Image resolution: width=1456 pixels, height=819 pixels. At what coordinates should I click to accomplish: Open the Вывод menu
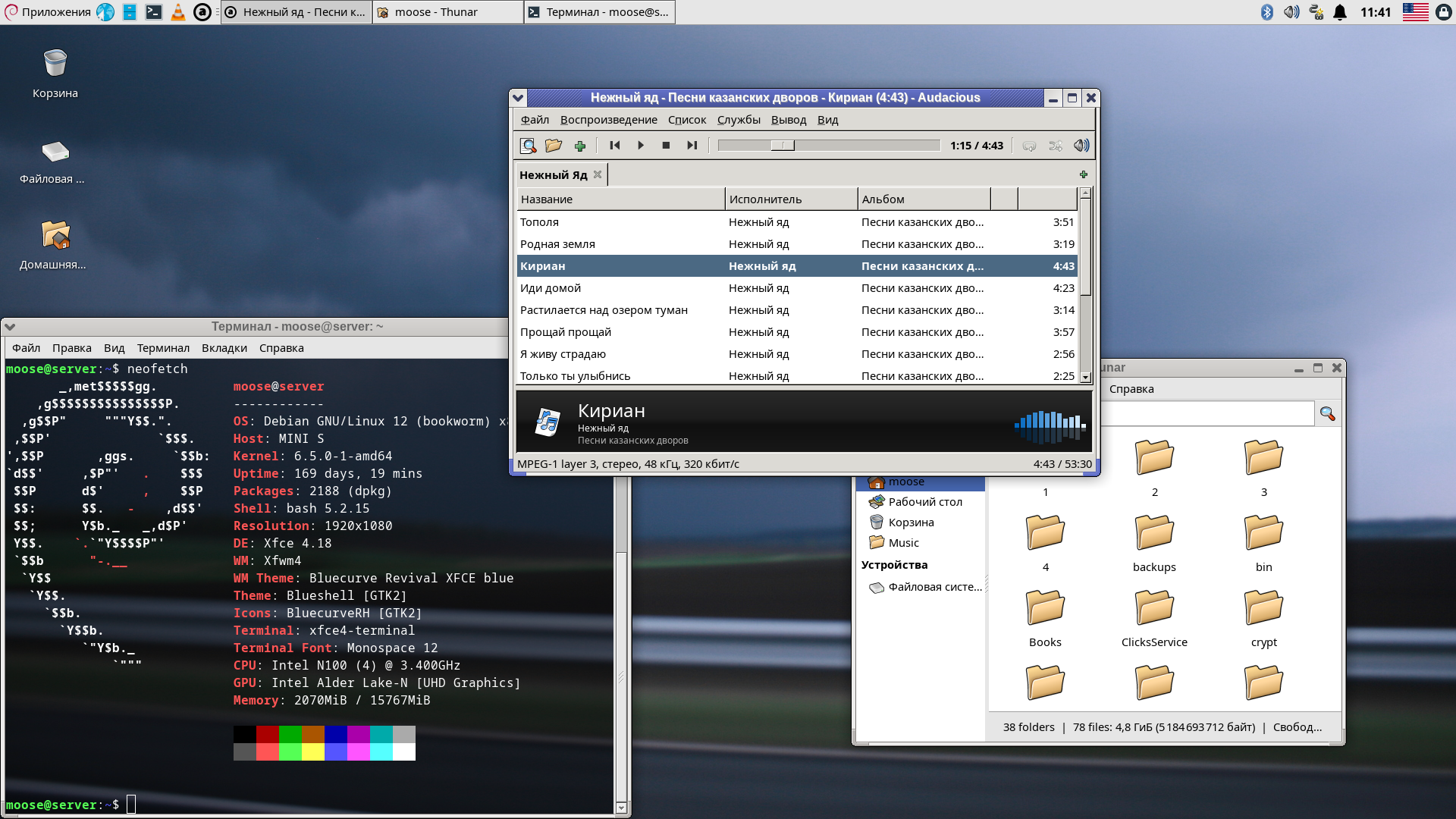(x=789, y=120)
